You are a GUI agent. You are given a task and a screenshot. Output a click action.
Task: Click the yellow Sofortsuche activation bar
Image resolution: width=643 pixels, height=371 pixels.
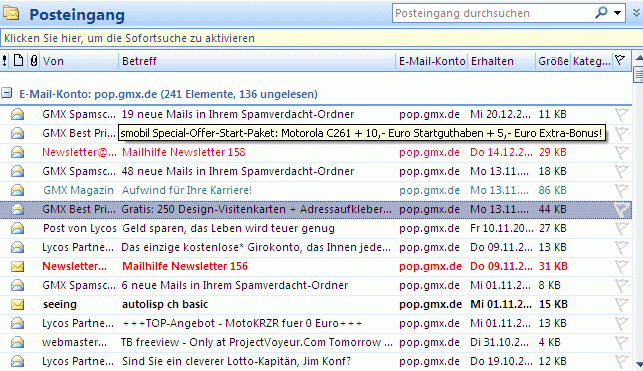pyautogui.click(x=322, y=38)
